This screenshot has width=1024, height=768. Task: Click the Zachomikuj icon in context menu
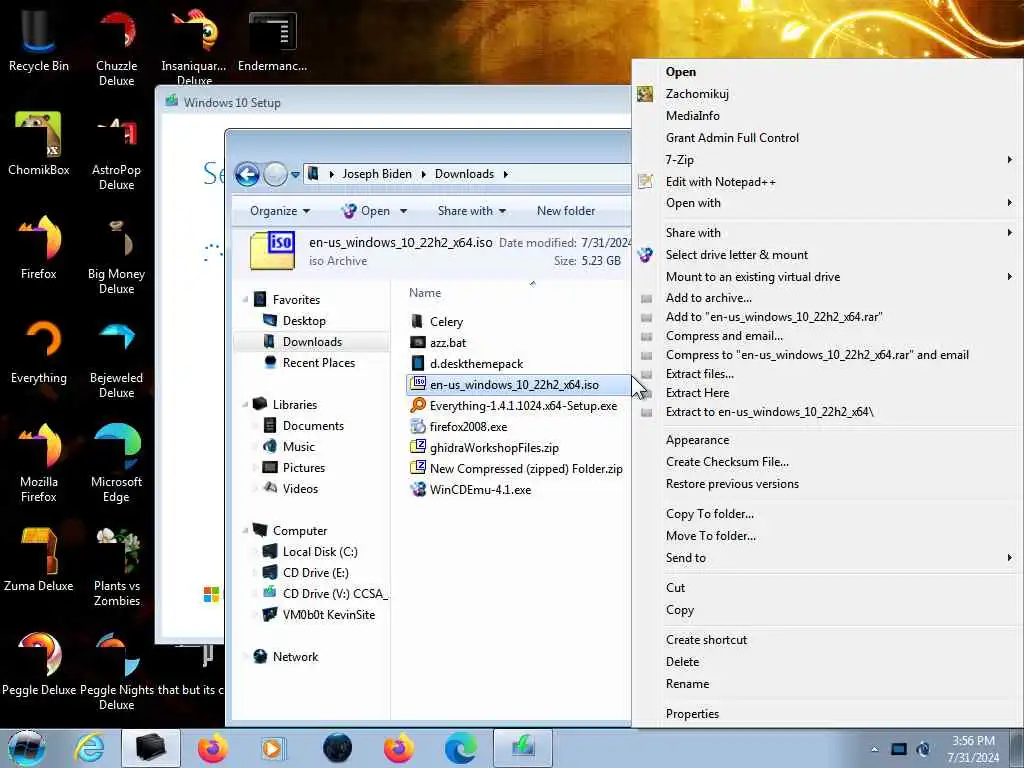pos(645,94)
